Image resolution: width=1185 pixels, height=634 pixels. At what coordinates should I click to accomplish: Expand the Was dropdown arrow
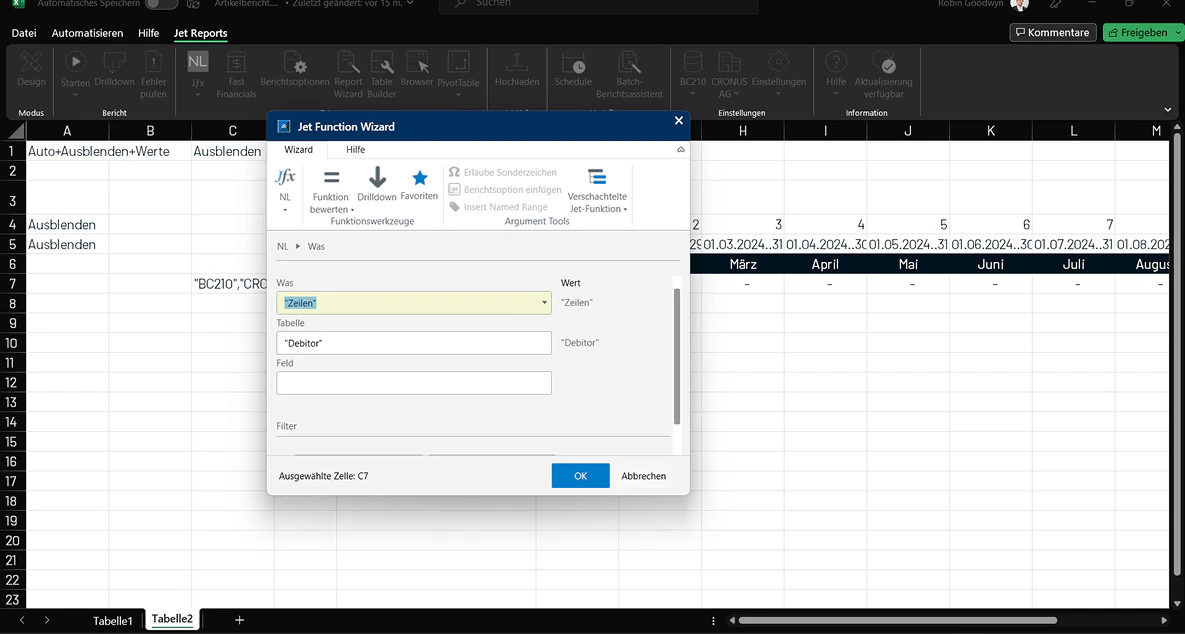tap(544, 303)
